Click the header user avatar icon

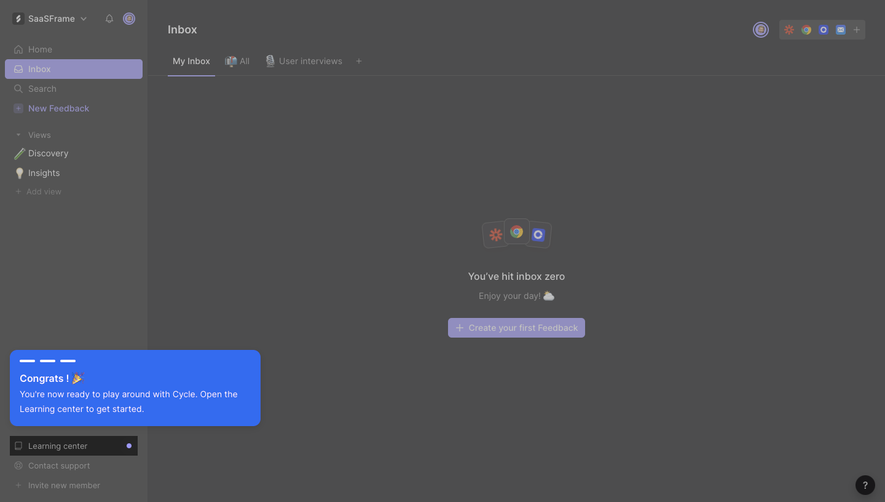tap(761, 30)
